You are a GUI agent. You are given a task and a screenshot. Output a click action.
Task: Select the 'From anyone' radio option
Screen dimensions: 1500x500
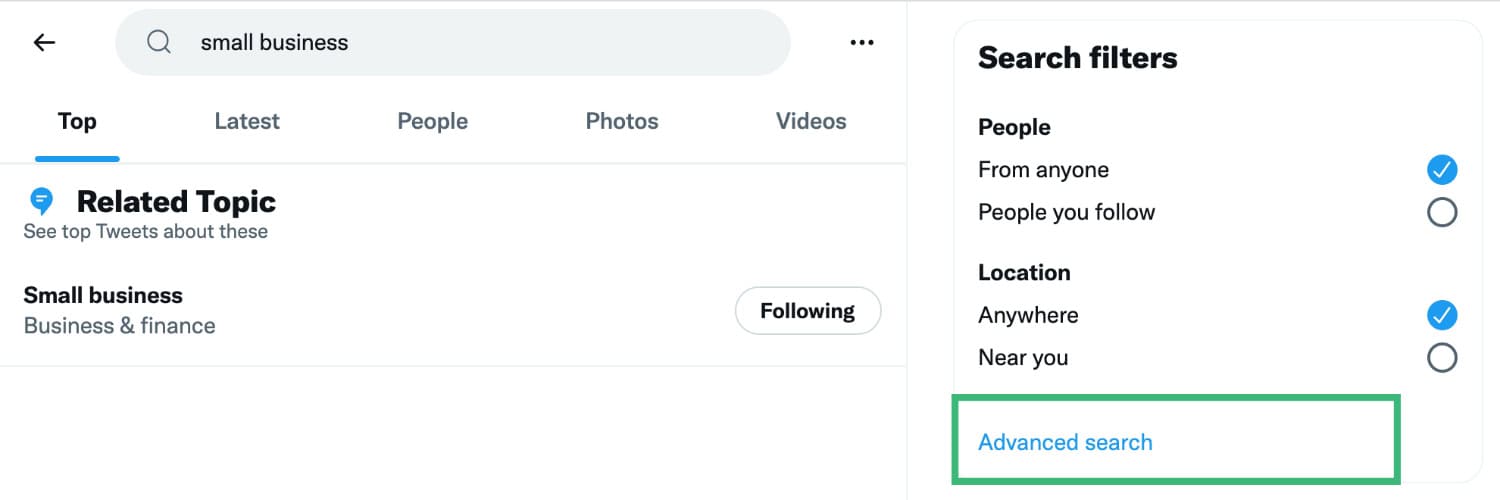[x=1441, y=170]
